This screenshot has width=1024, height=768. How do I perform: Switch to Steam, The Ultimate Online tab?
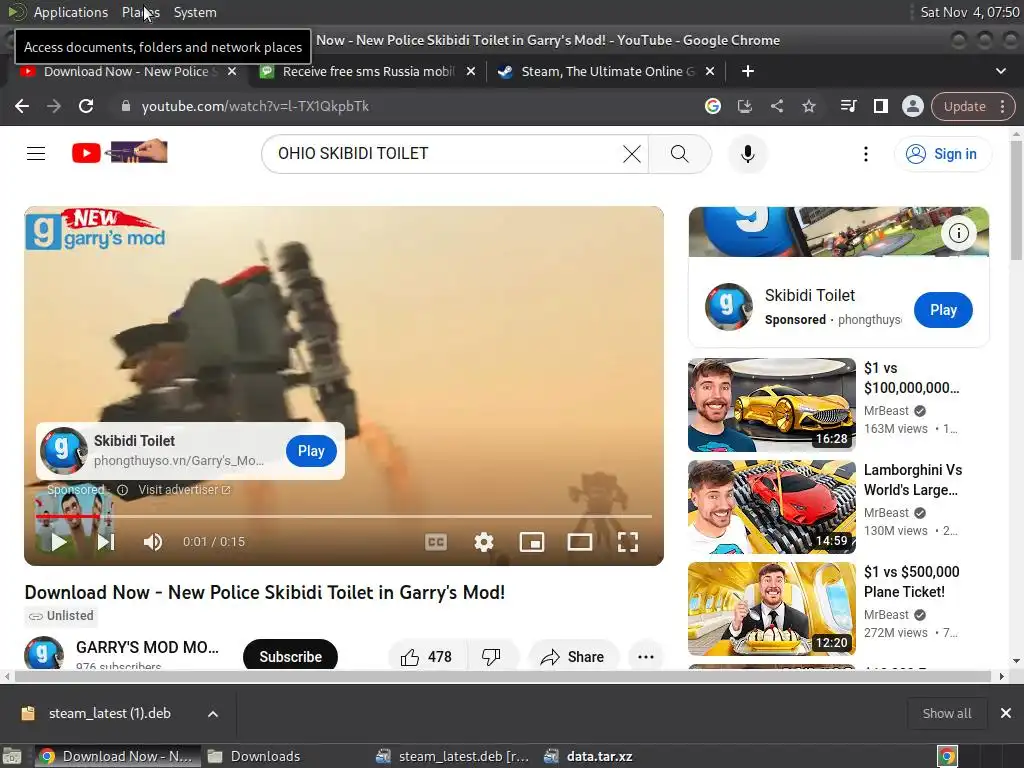607,71
